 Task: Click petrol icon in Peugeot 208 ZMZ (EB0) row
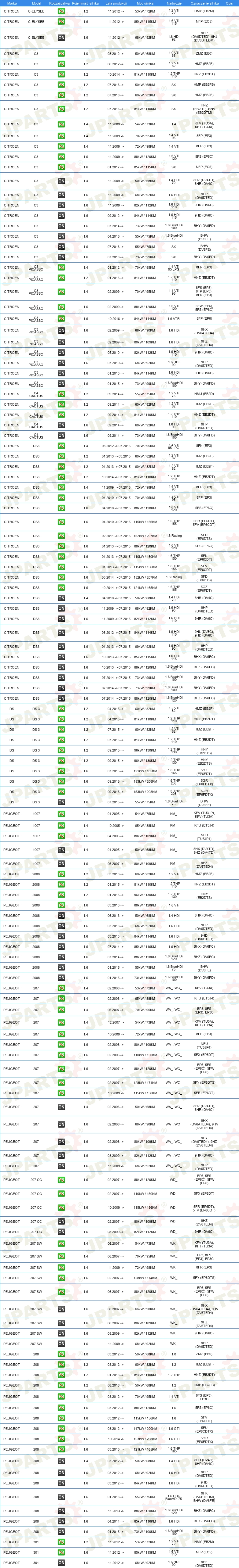[61, 1354]
